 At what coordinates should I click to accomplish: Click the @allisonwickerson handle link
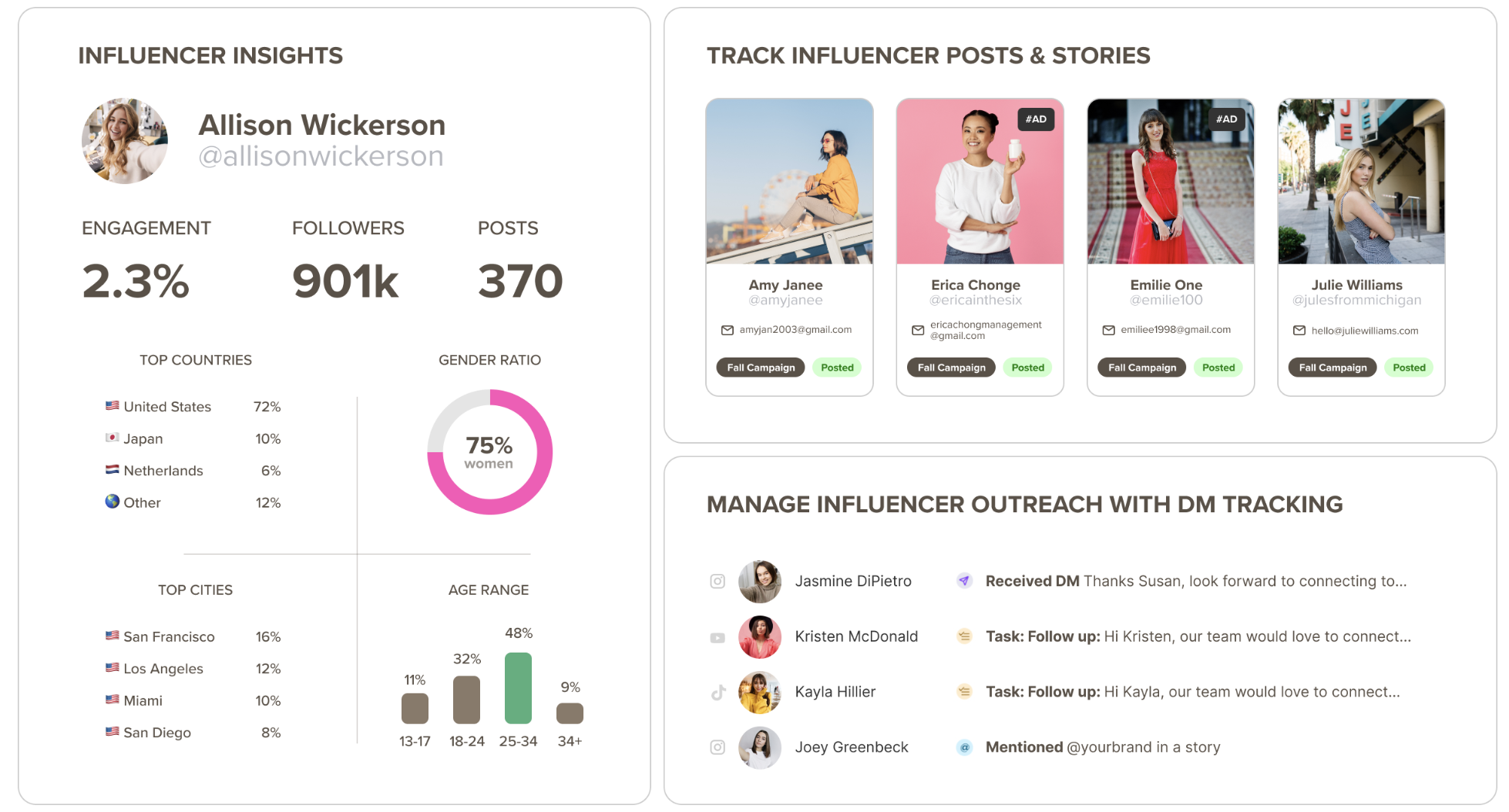click(321, 156)
